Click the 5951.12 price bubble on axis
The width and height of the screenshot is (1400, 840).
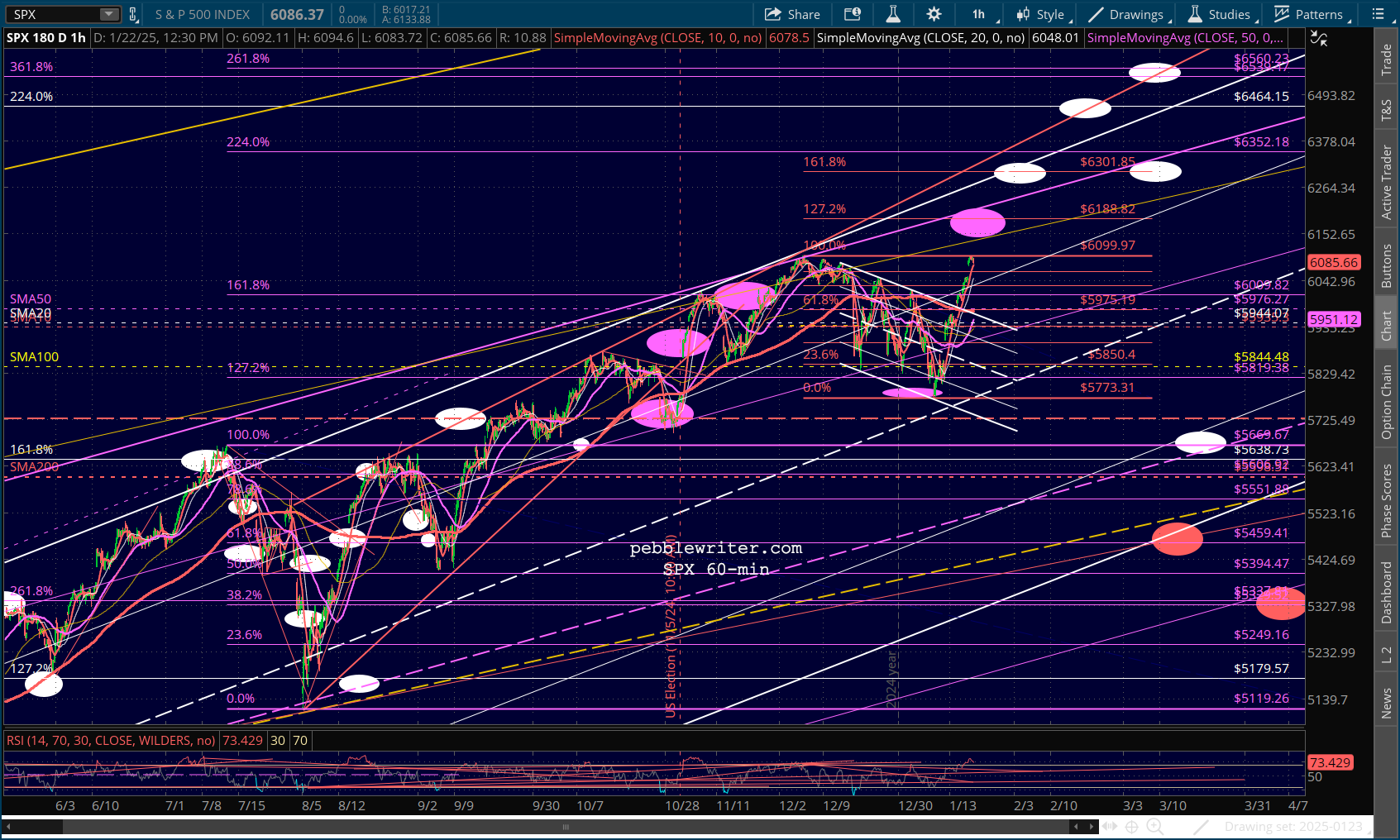[1333, 319]
